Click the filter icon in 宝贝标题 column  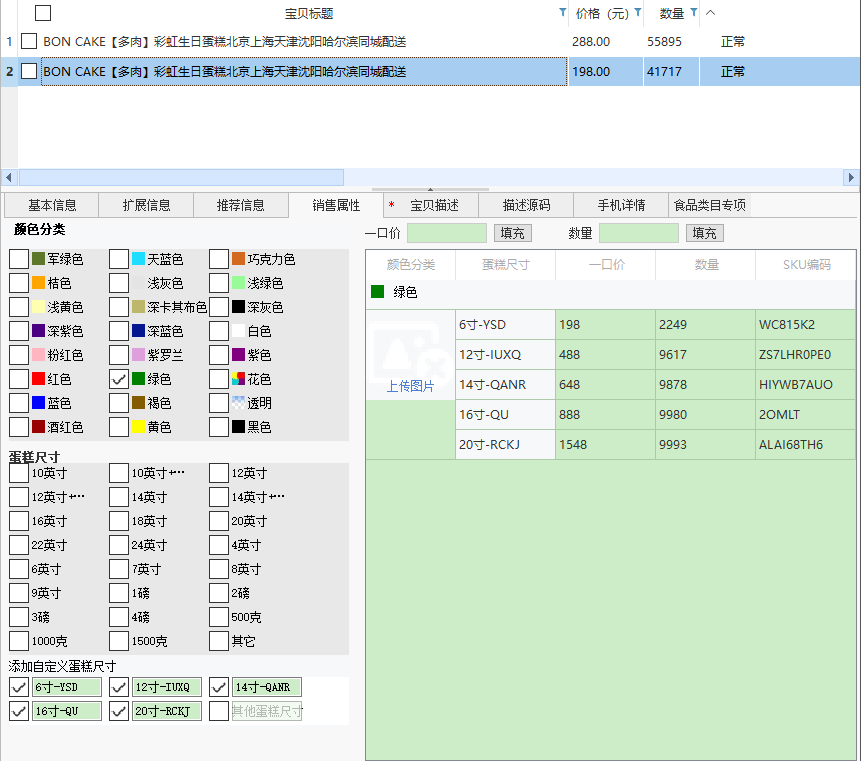pos(561,13)
